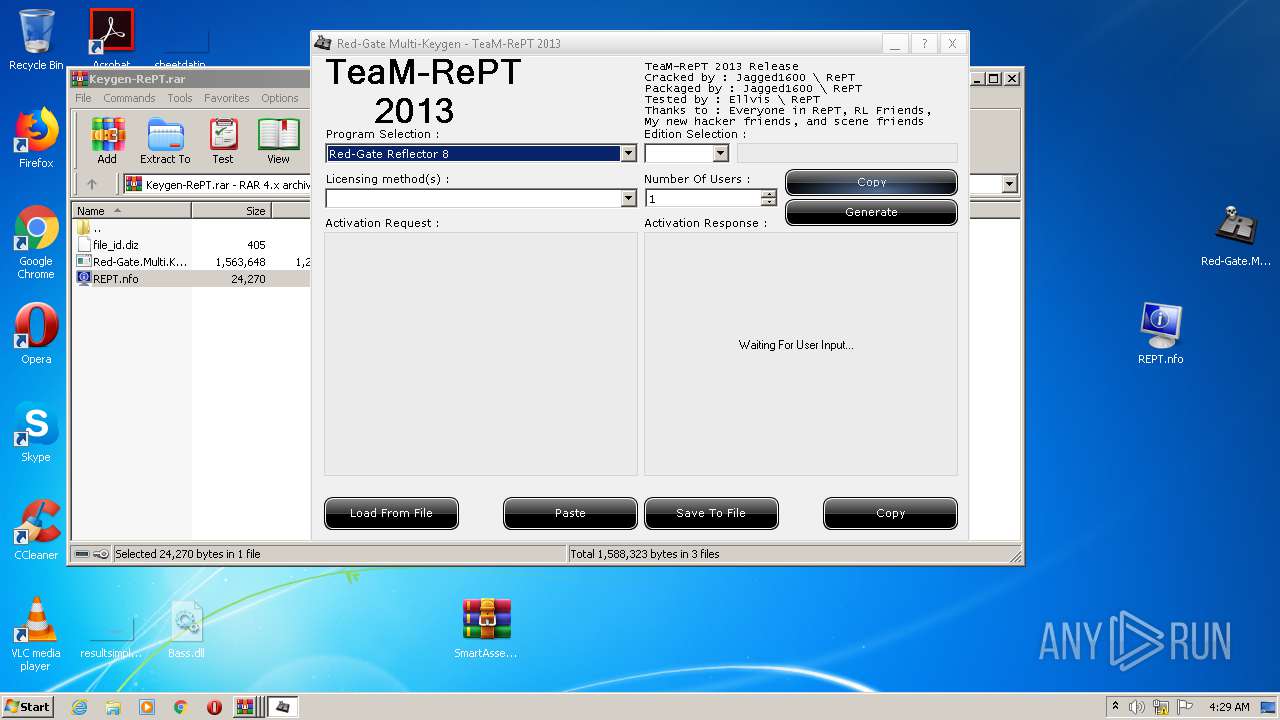Click the Start button
This screenshot has width=1280, height=720.
28,707
